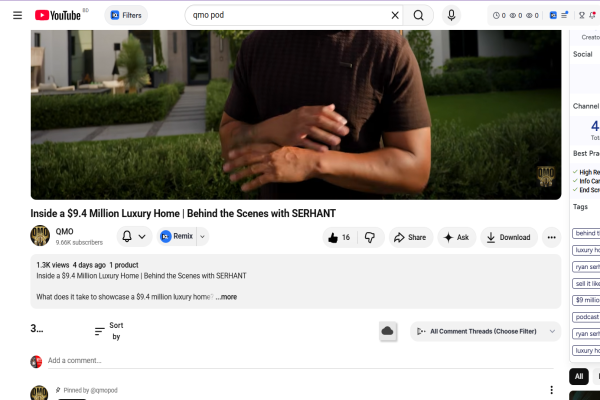Expand description with ...more
Screen dimensions: 600x400
click(227, 297)
